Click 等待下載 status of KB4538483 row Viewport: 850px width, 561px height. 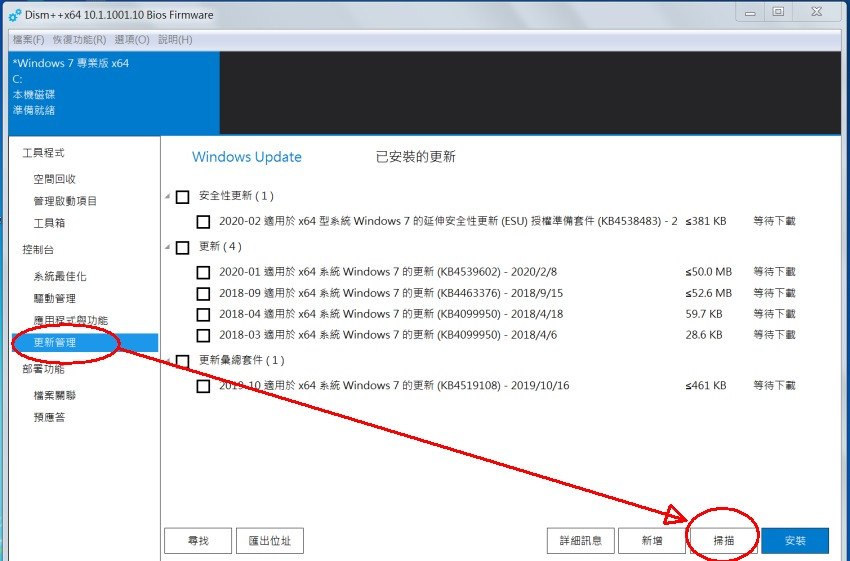pos(774,221)
